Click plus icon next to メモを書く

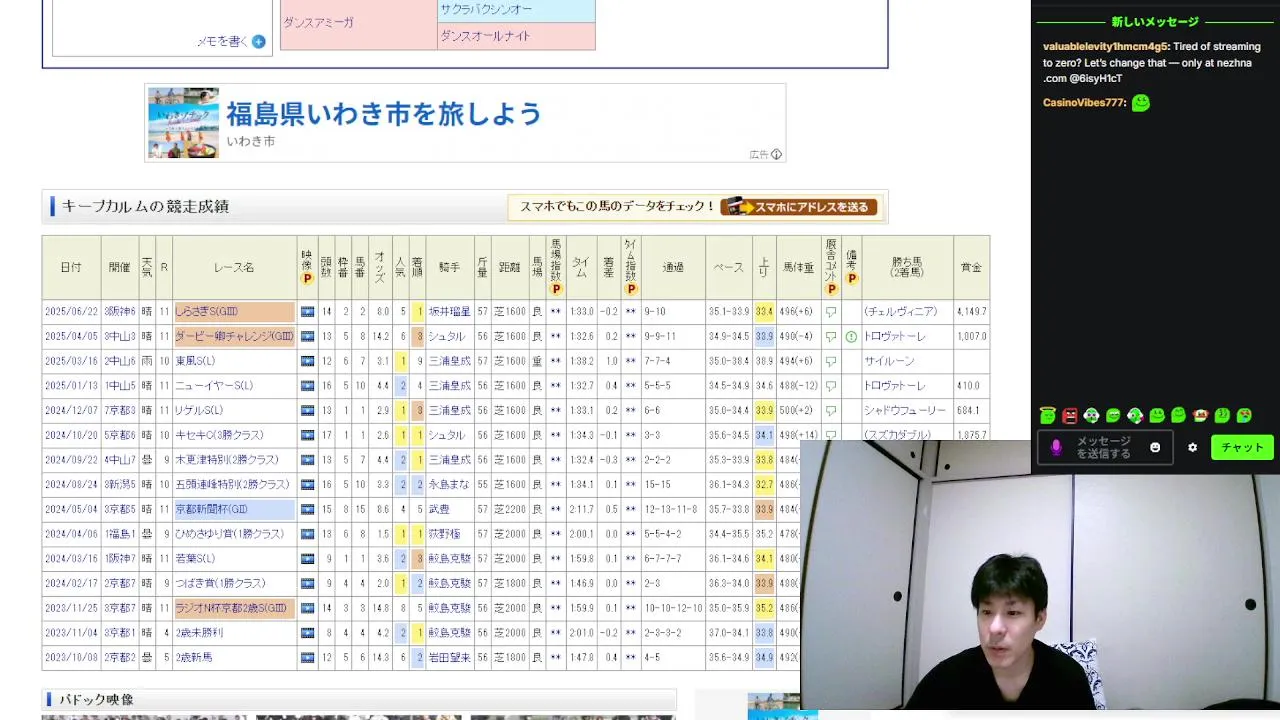tap(259, 41)
